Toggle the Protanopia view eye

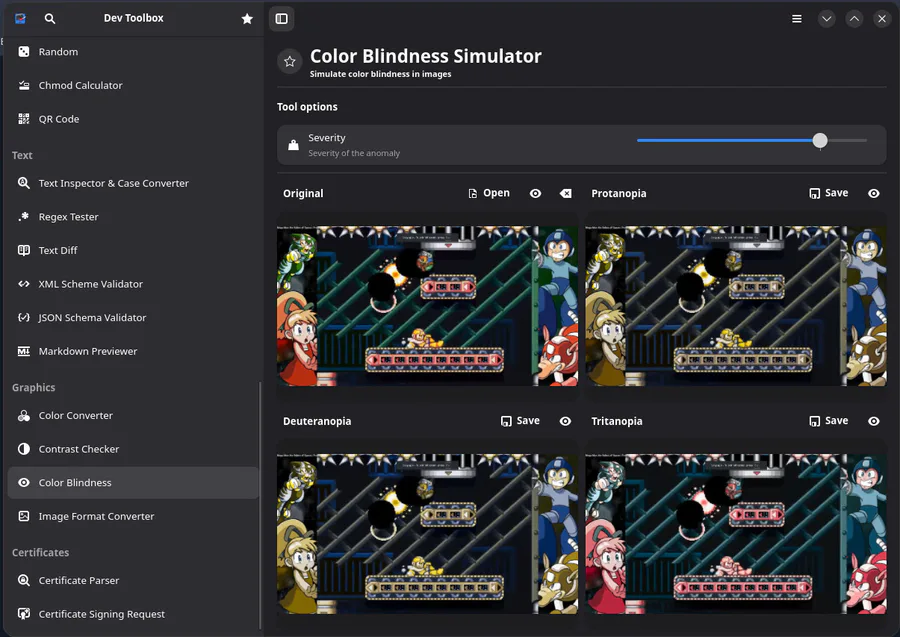[874, 193]
